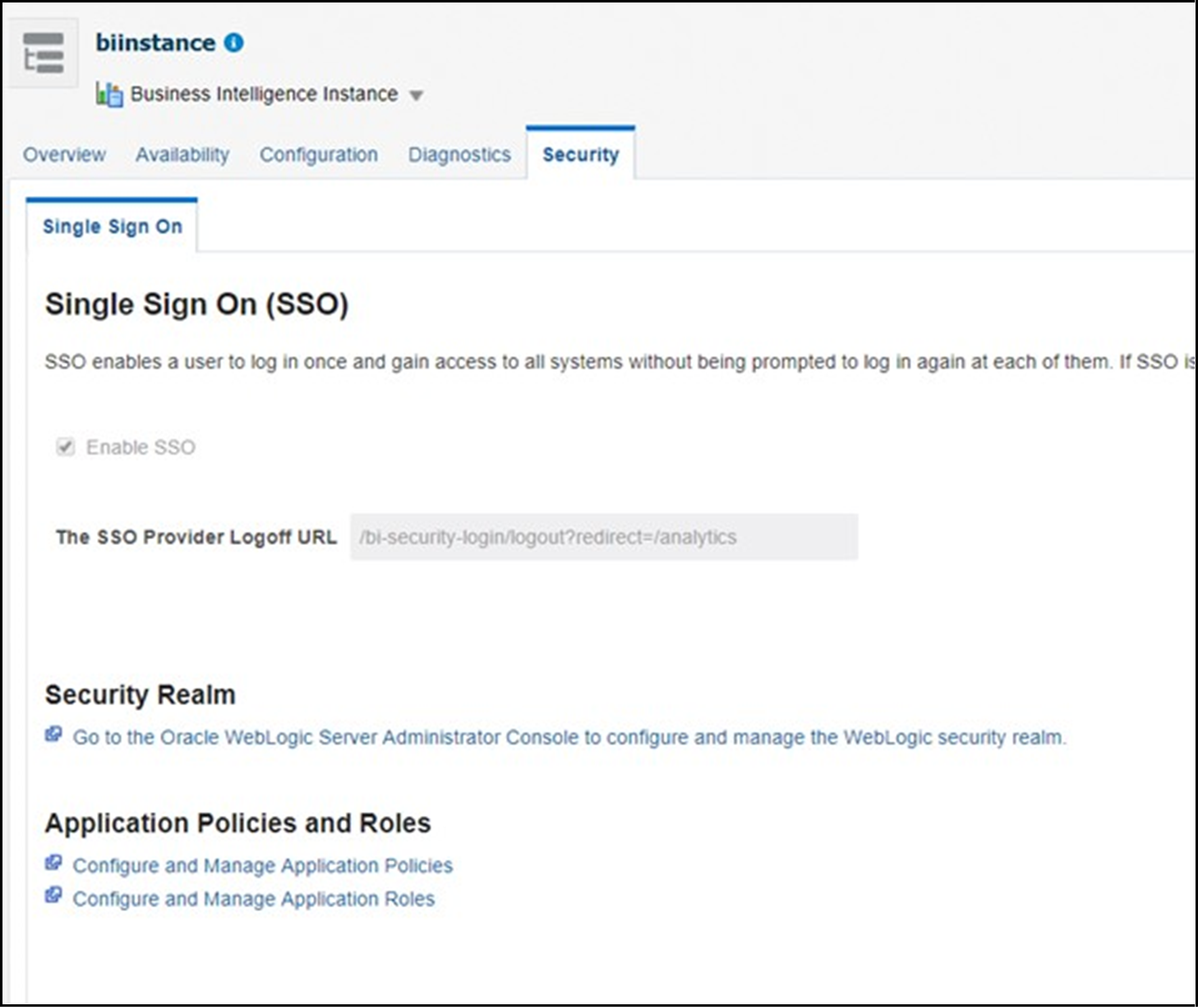
Task: Click the biinstance title text
Action: (x=155, y=43)
